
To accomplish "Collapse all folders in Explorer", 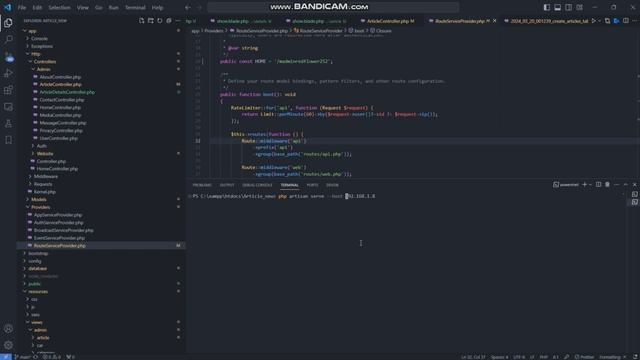I will click(x=169, y=20).
